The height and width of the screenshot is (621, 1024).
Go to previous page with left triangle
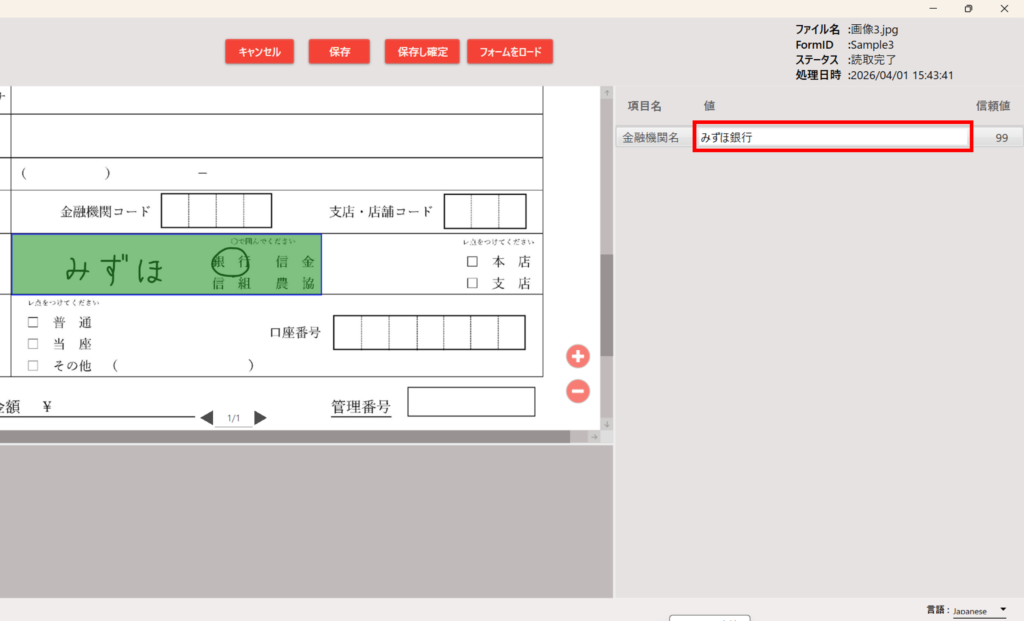(x=207, y=418)
